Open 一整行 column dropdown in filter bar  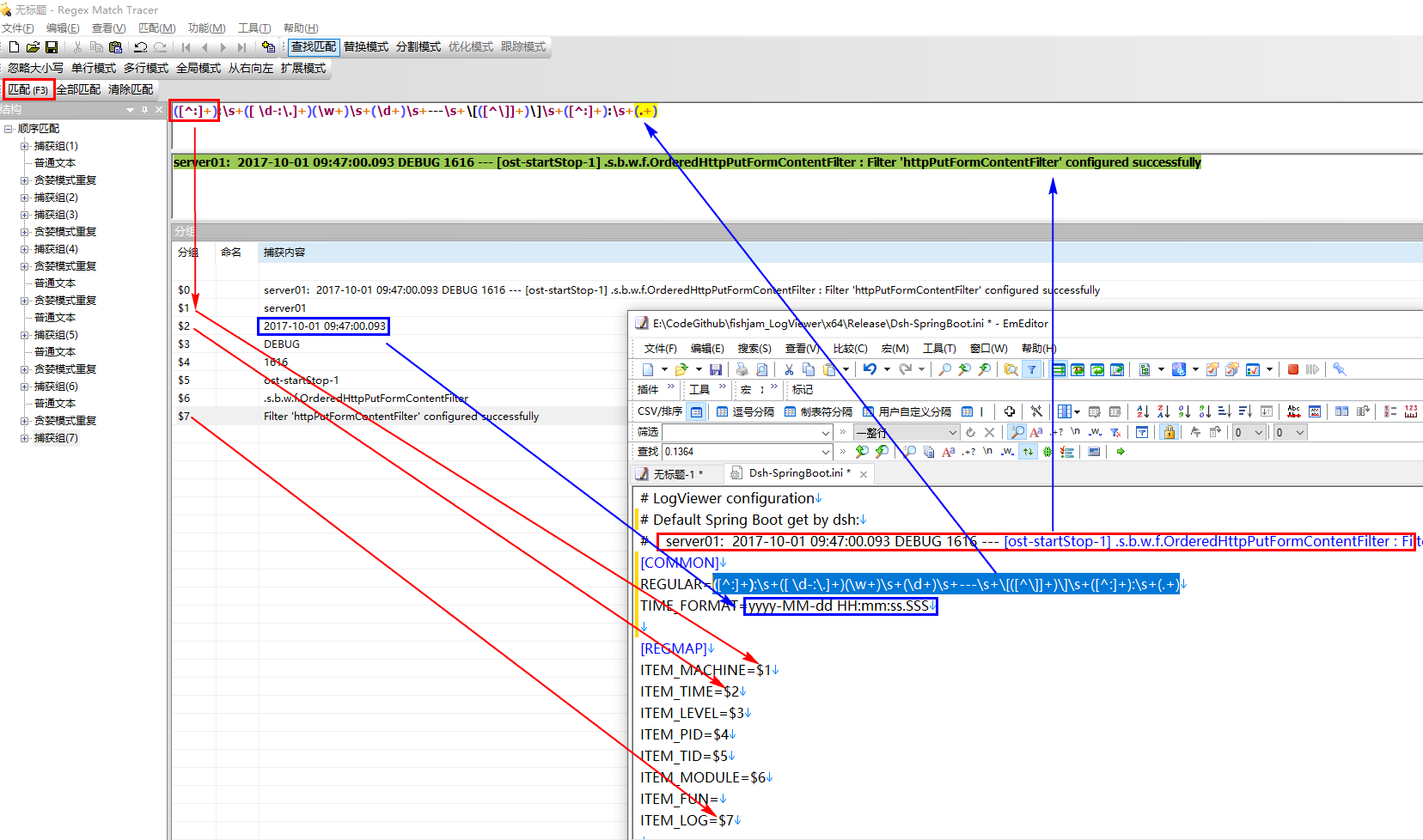coord(952,433)
